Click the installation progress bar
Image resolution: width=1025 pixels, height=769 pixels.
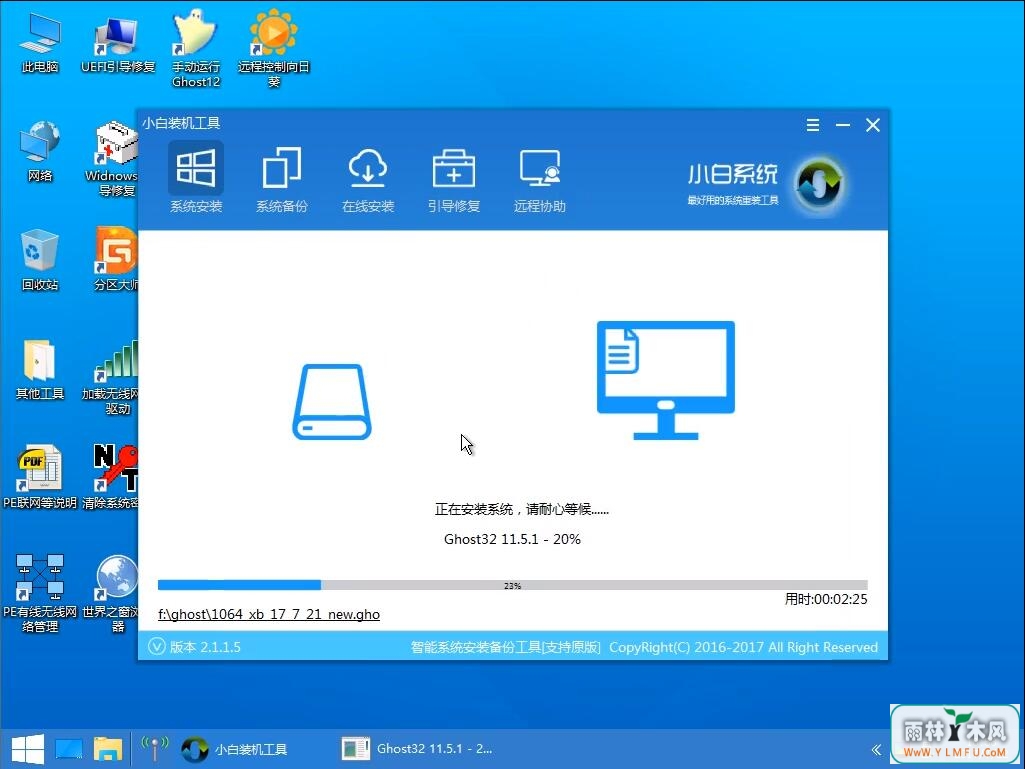[x=512, y=585]
